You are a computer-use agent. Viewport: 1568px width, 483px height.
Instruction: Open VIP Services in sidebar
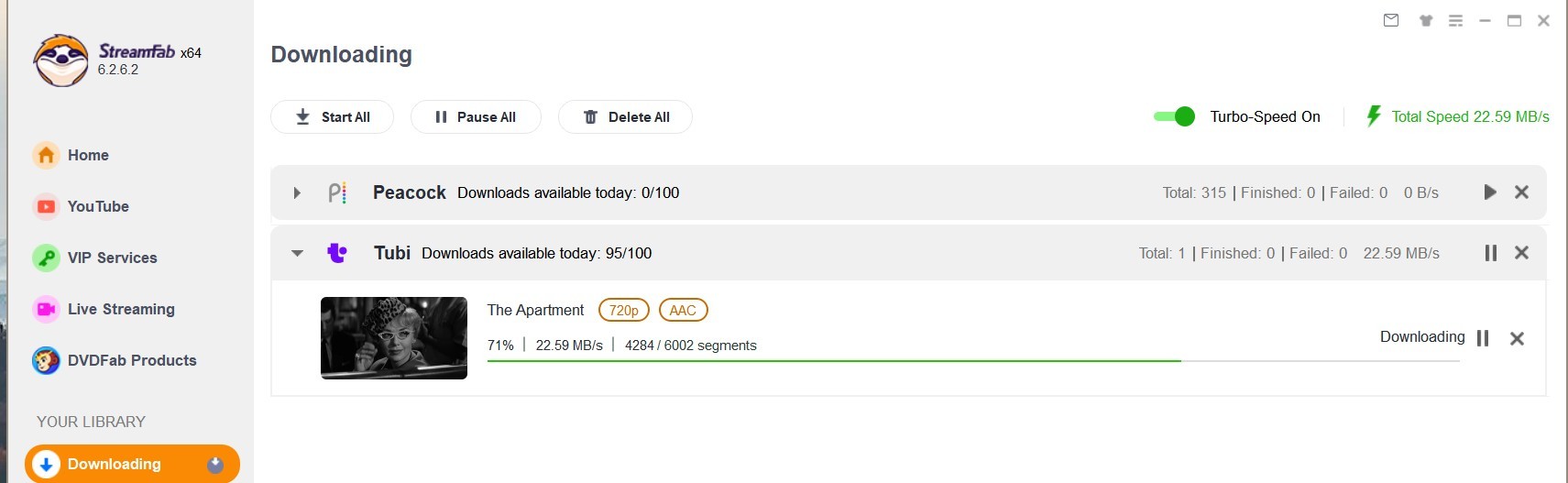(112, 258)
